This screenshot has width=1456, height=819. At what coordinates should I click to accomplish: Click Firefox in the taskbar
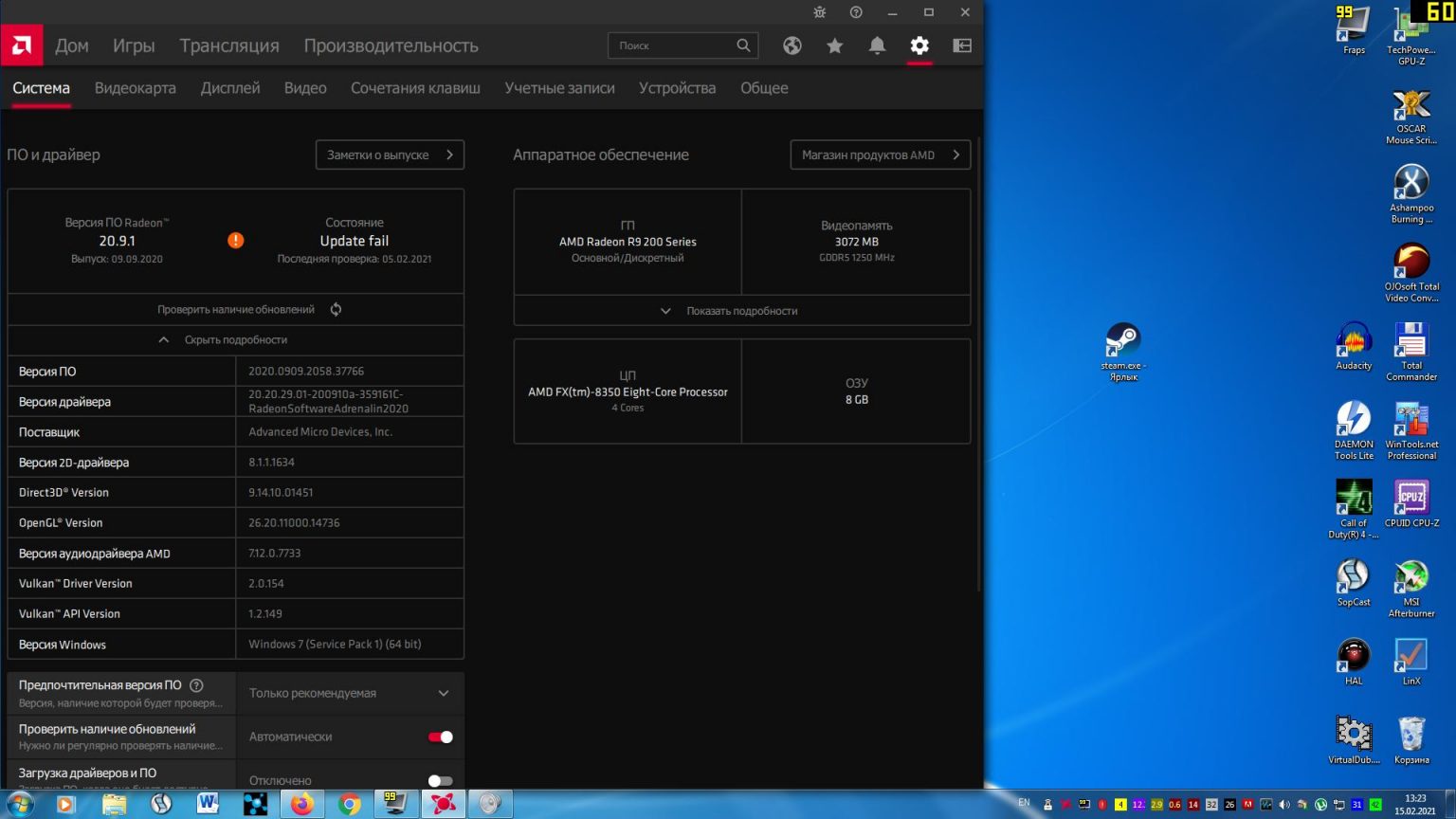click(301, 804)
